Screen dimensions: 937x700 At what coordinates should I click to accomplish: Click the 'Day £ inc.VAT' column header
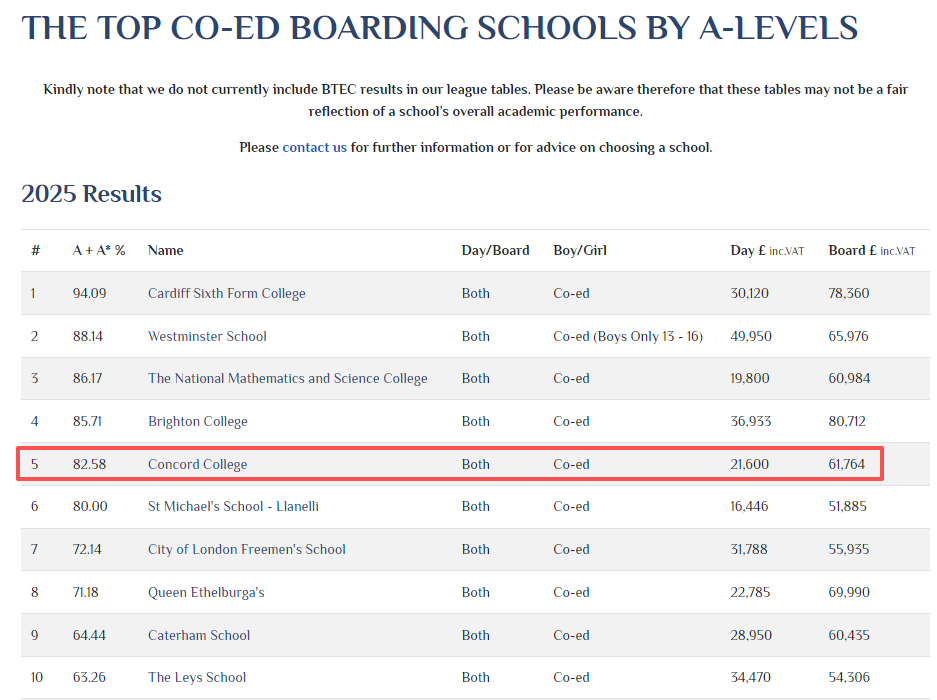tap(767, 250)
